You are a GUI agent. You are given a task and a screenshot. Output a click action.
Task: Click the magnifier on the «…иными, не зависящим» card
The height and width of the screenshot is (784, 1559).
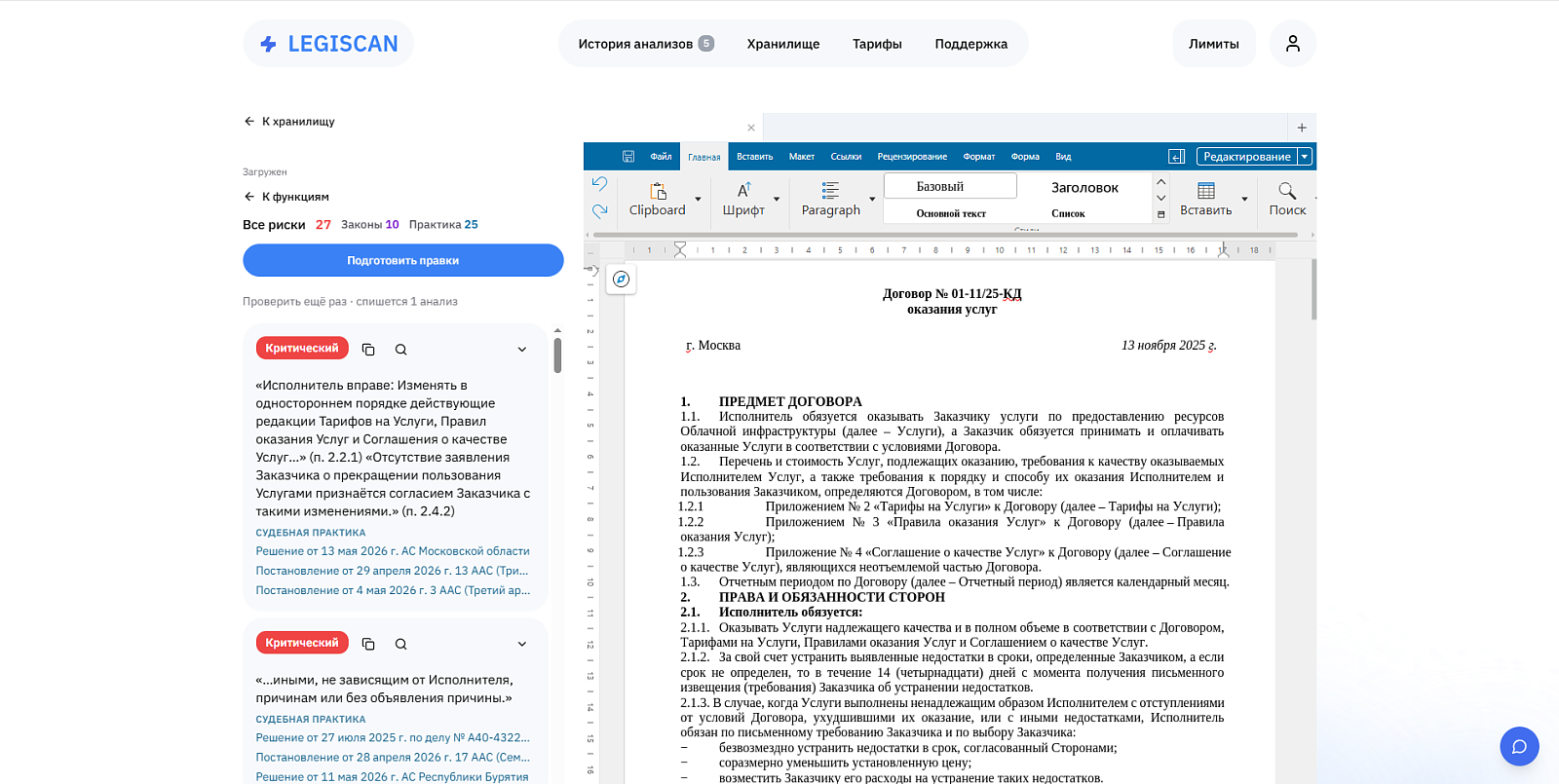coord(400,644)
